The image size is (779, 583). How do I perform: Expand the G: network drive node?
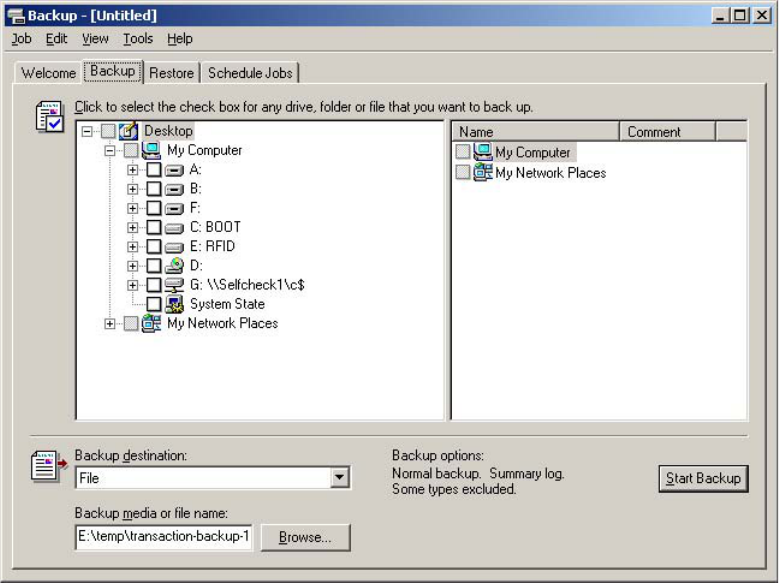click(133, 285)
